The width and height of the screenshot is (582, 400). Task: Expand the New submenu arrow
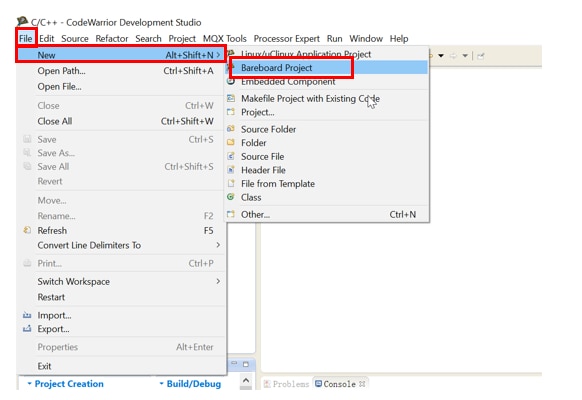point(218,55)
